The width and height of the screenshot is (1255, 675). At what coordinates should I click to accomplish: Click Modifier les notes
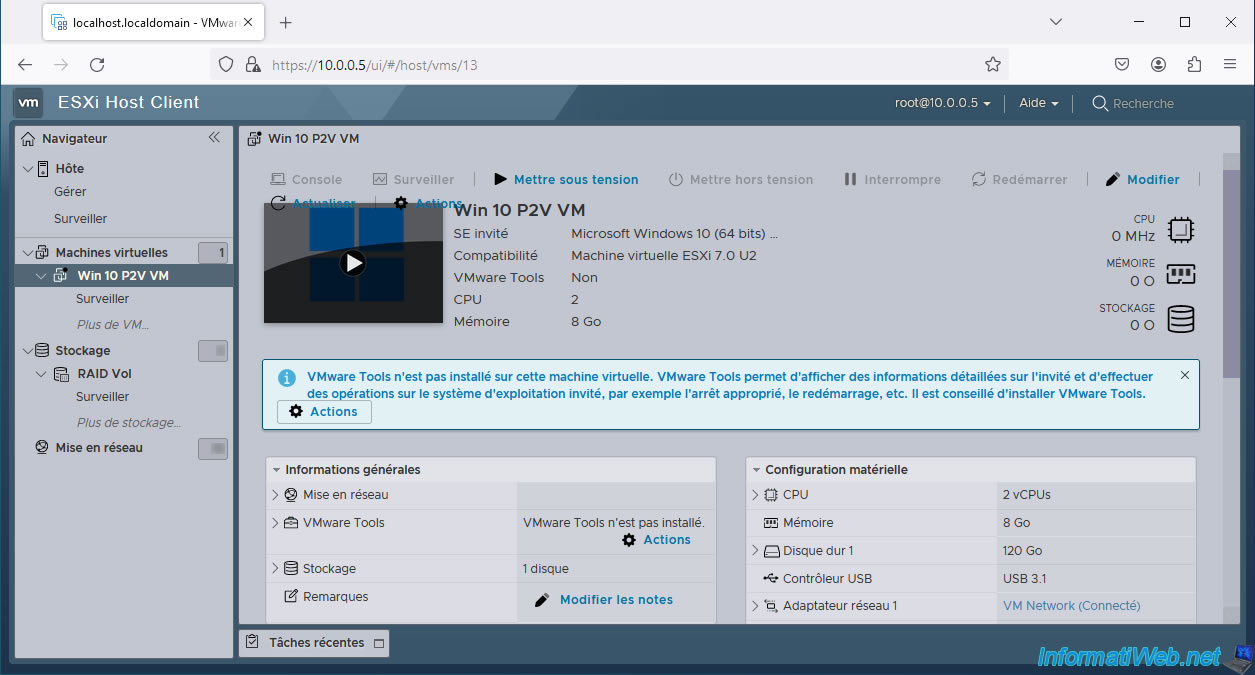coord(616,600)
